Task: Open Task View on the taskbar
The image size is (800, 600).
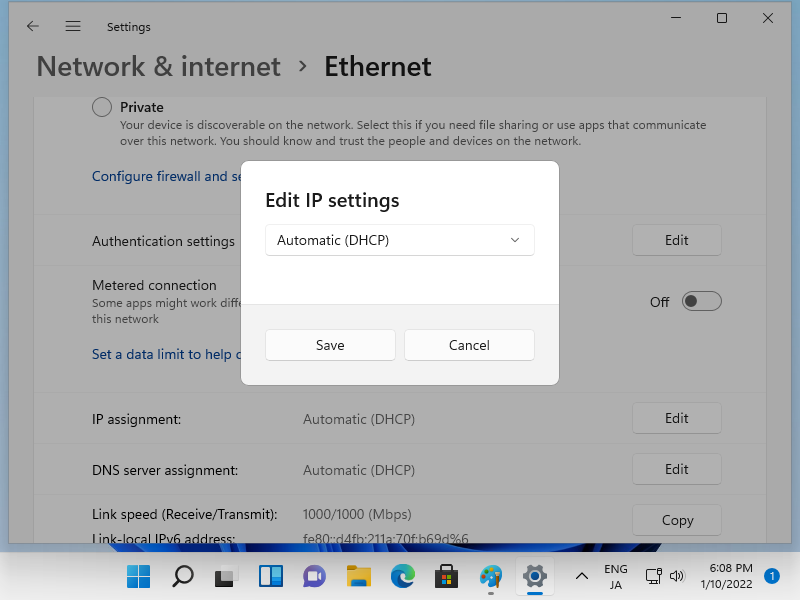Action: [227, 576]
